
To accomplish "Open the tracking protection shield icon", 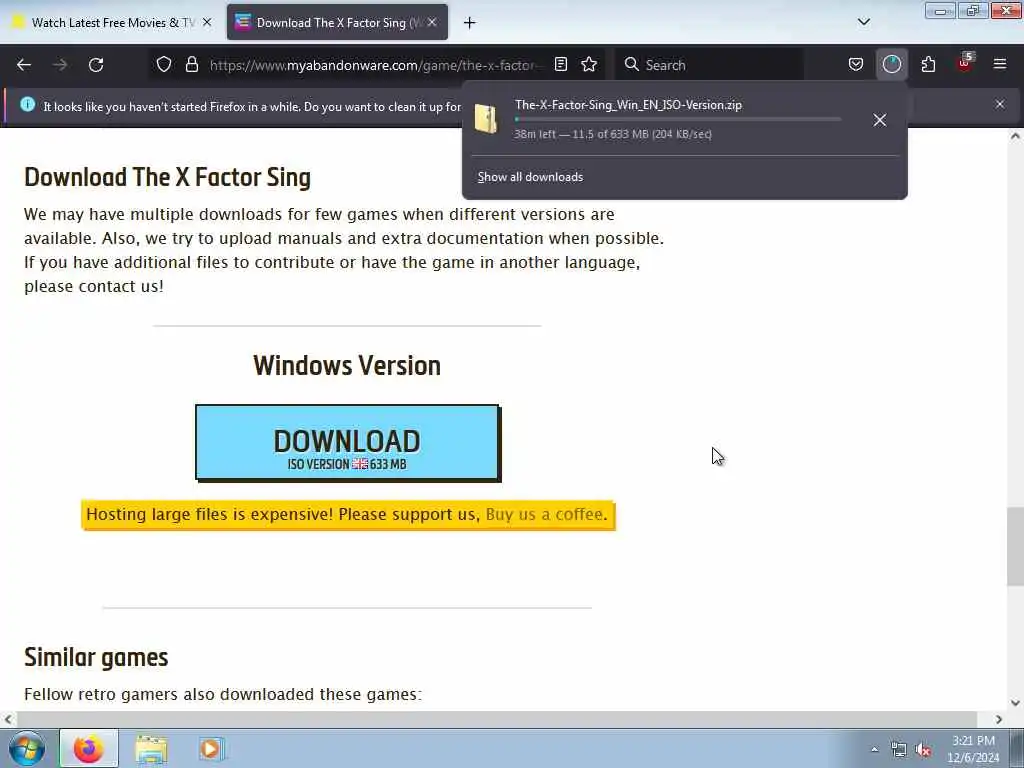I will (x=164, y=64).
